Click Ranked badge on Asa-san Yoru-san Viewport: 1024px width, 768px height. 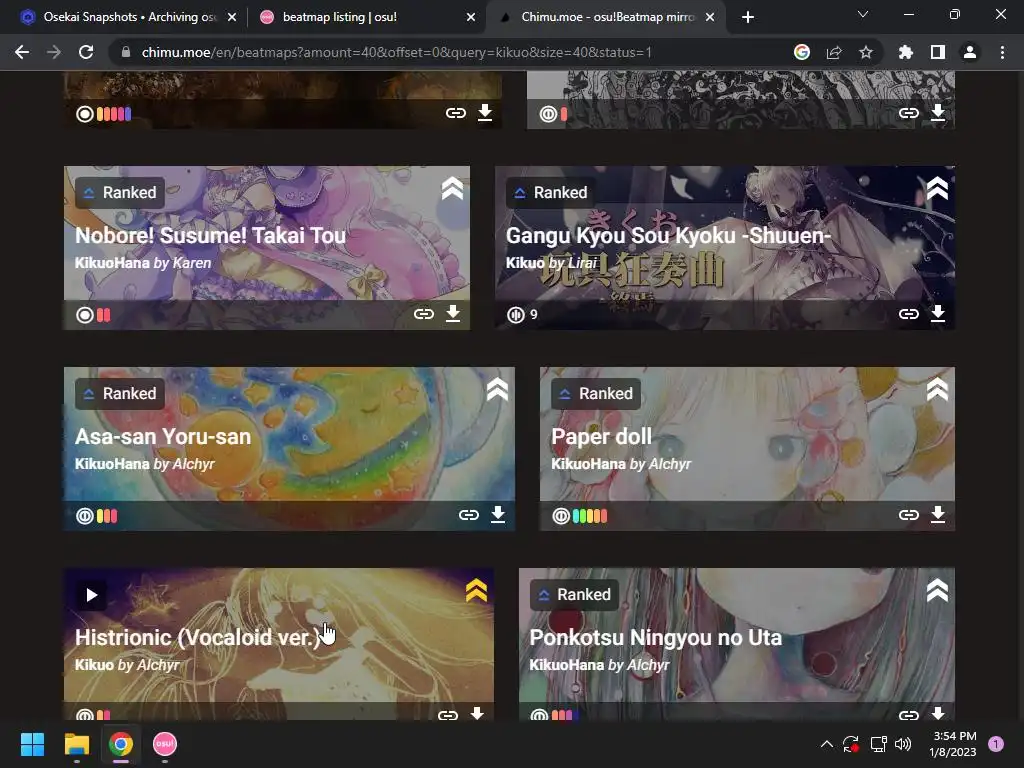(x=120, y=394)
